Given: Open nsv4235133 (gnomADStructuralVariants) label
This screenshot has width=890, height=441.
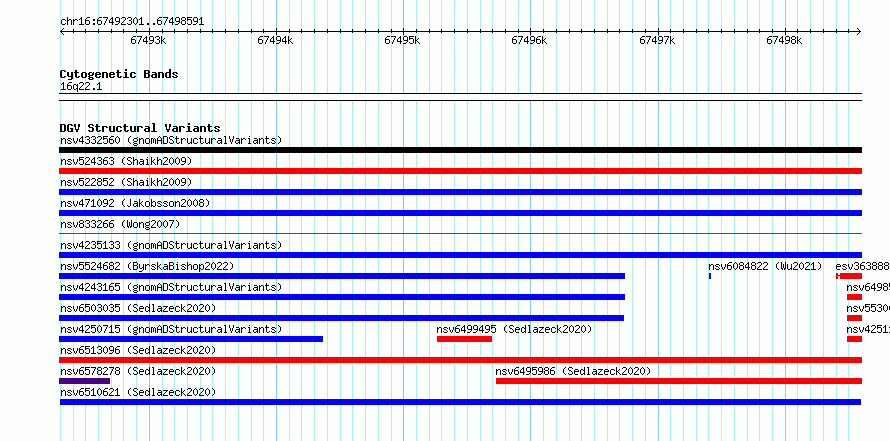Looking at the screenshot, I should [x=171, y=245].
